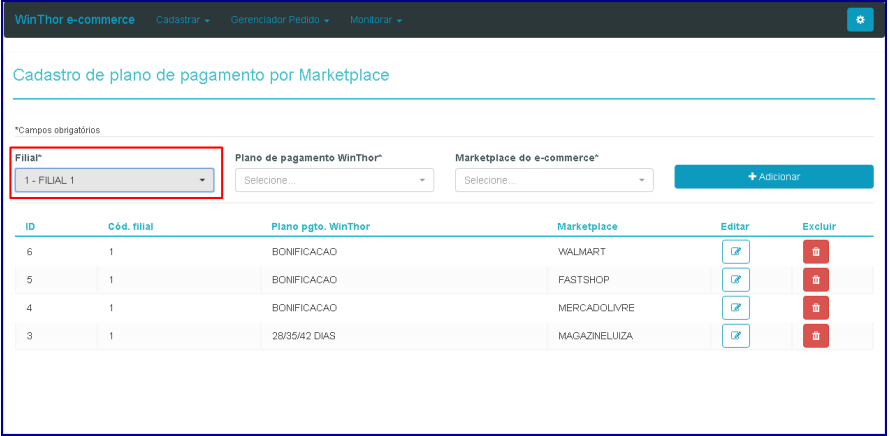Open the Monitorar menu
890x436 pixels.
[x=376, y=20]
